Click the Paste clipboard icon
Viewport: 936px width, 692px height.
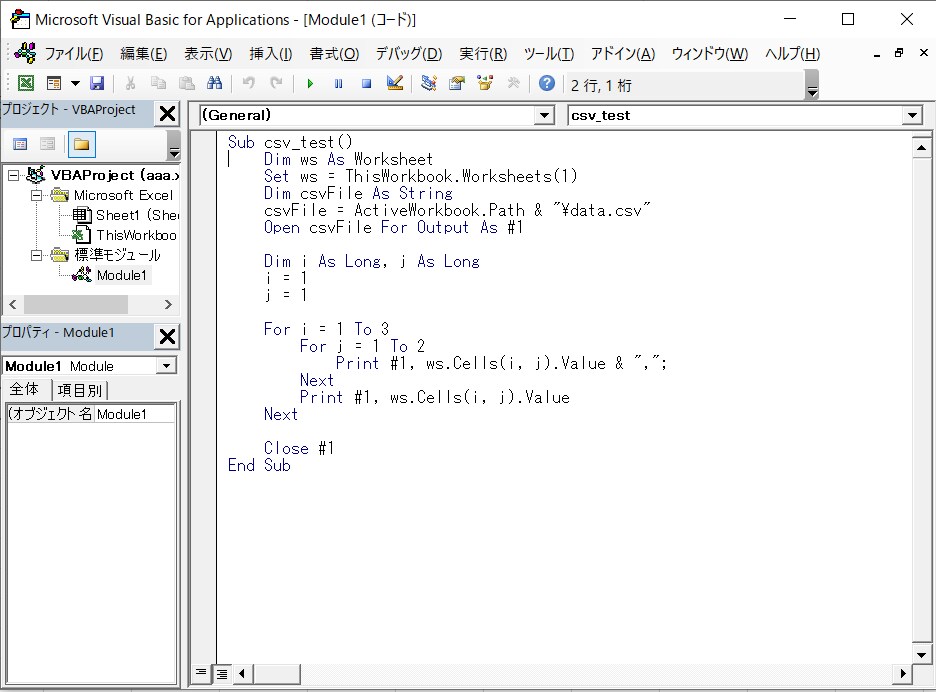(187, 84)
